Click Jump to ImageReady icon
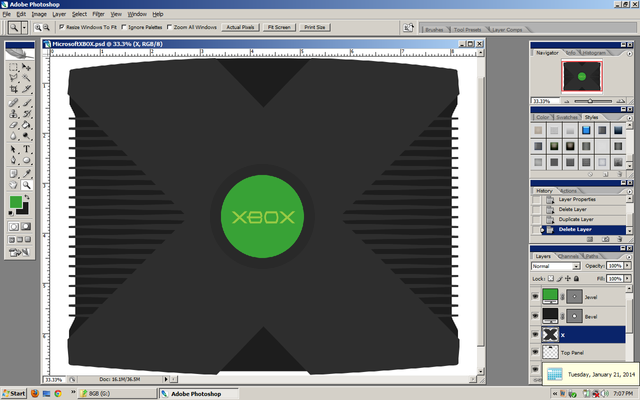 coord(19,253)
